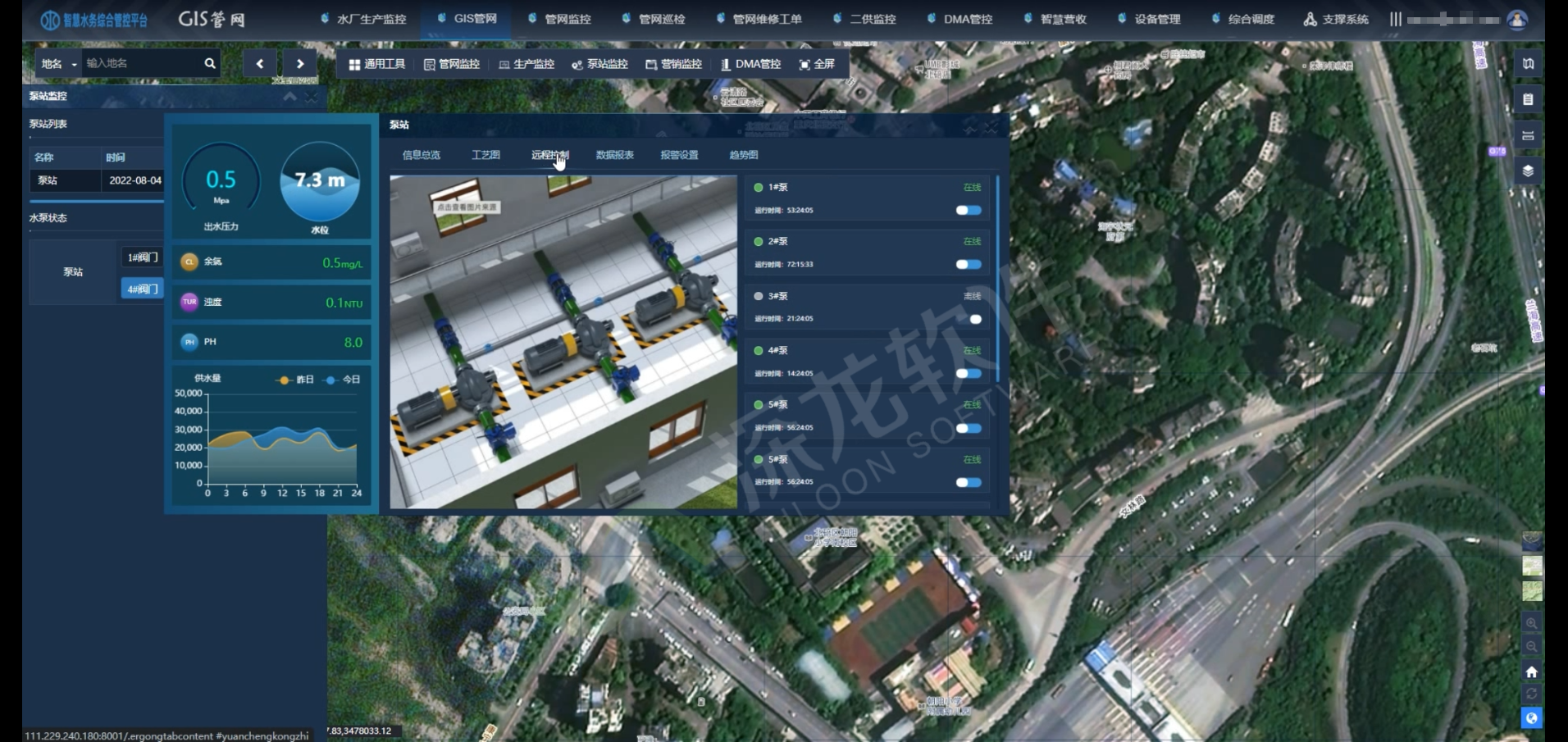Toggle the 4#泵 pump switch
1568x742 pixels.
(969, 374)
